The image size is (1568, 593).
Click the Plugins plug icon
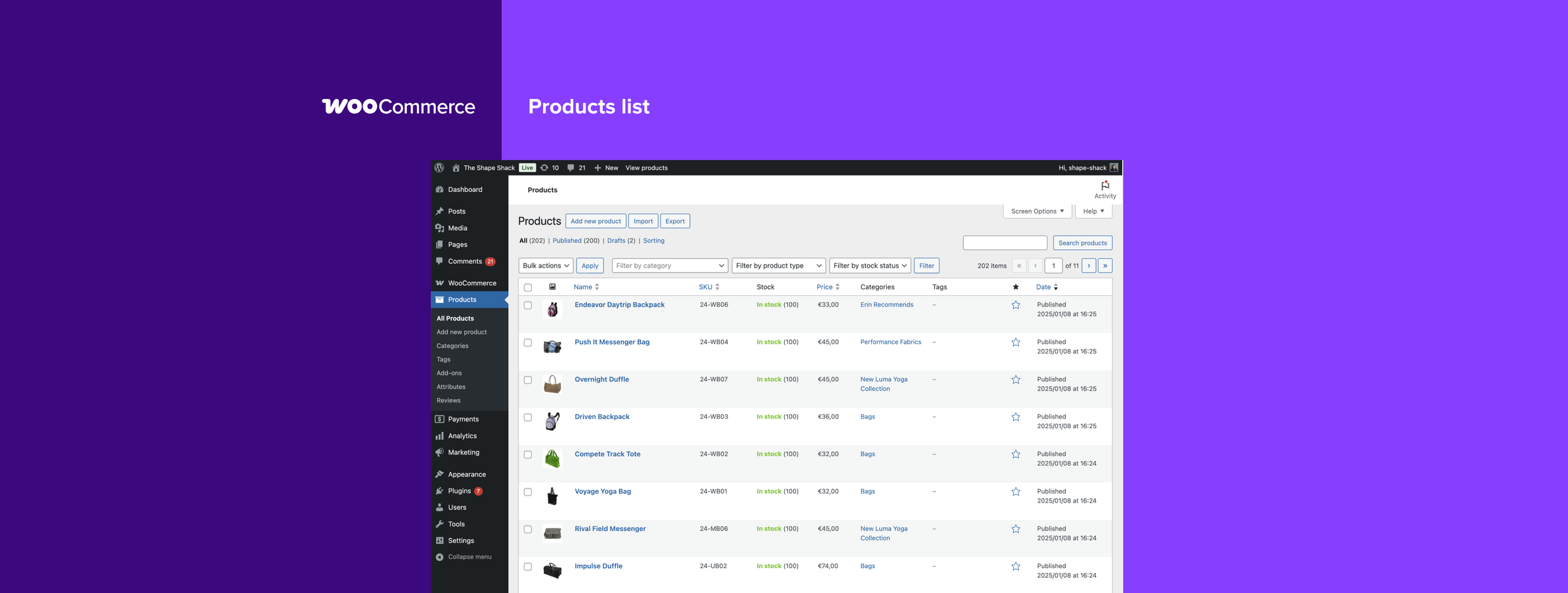pos(440,491)
